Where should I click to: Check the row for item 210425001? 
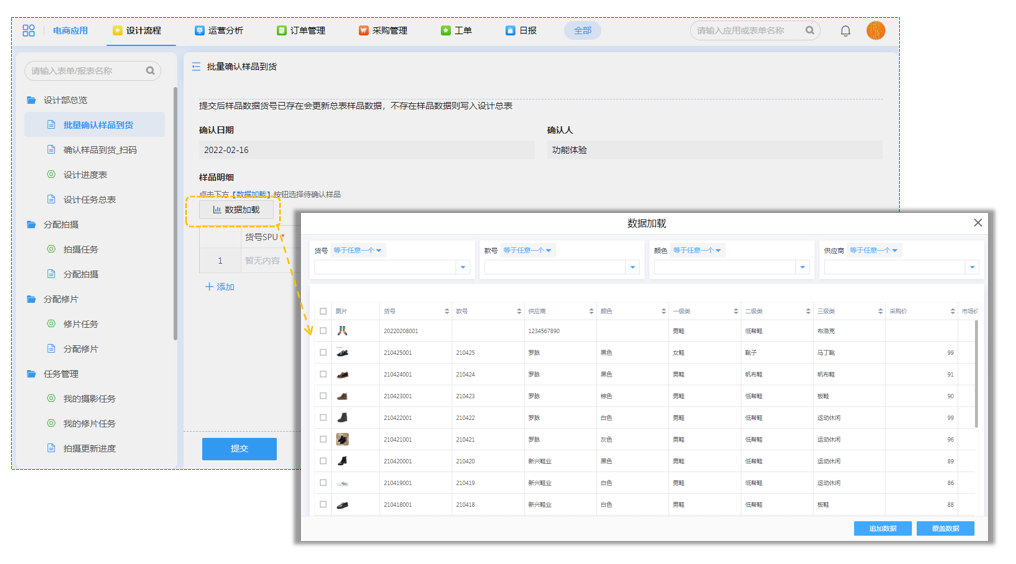pyautogui.click(x=323, y=353)
